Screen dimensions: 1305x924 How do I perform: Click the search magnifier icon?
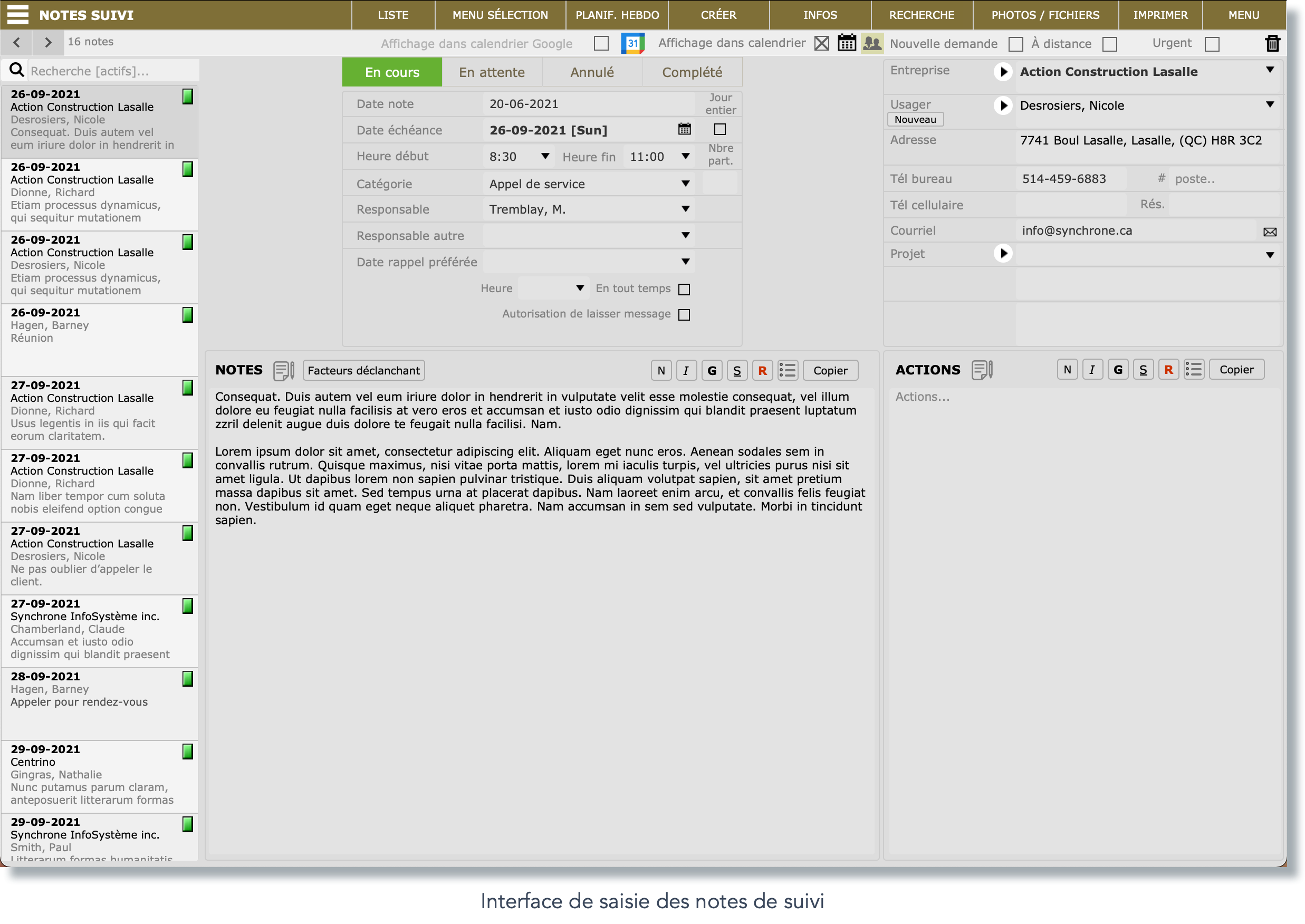16,70
